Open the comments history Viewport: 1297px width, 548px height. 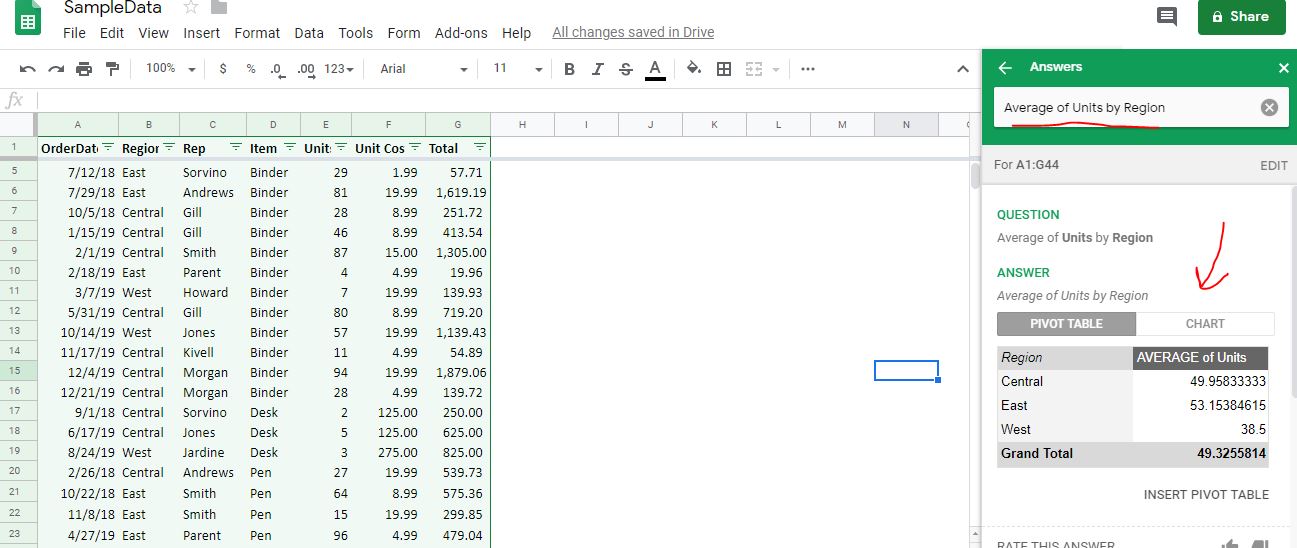pos(1167,16)
